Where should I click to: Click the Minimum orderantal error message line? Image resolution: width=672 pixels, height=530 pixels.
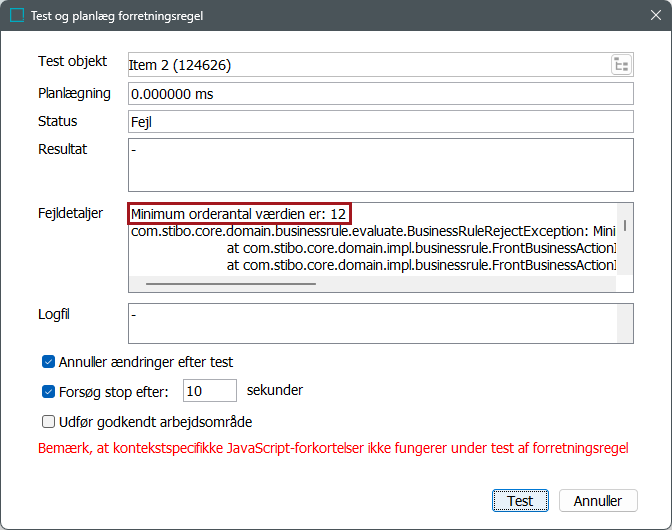click(239, 214)
